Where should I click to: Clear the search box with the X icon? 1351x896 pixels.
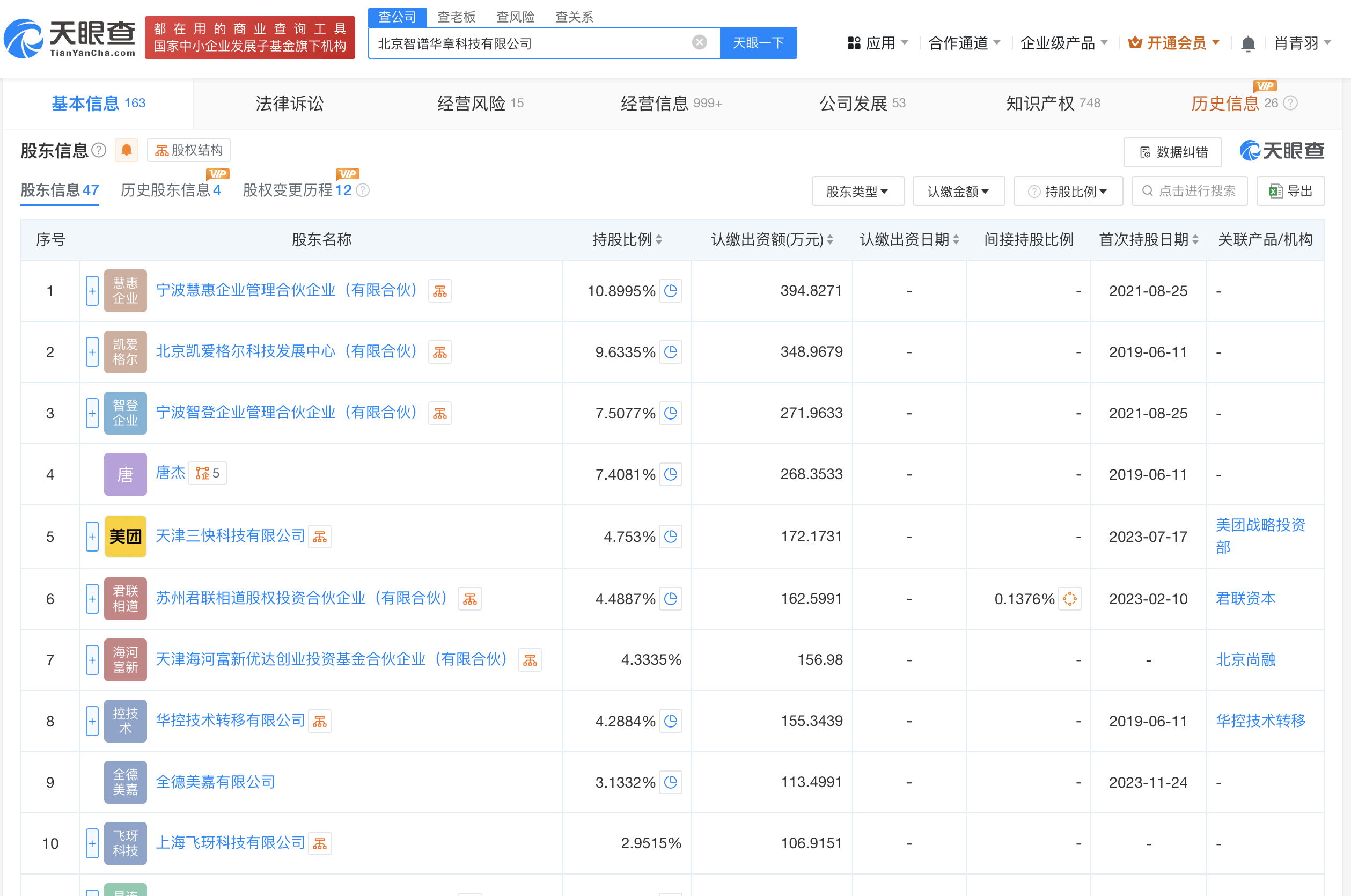699,42
